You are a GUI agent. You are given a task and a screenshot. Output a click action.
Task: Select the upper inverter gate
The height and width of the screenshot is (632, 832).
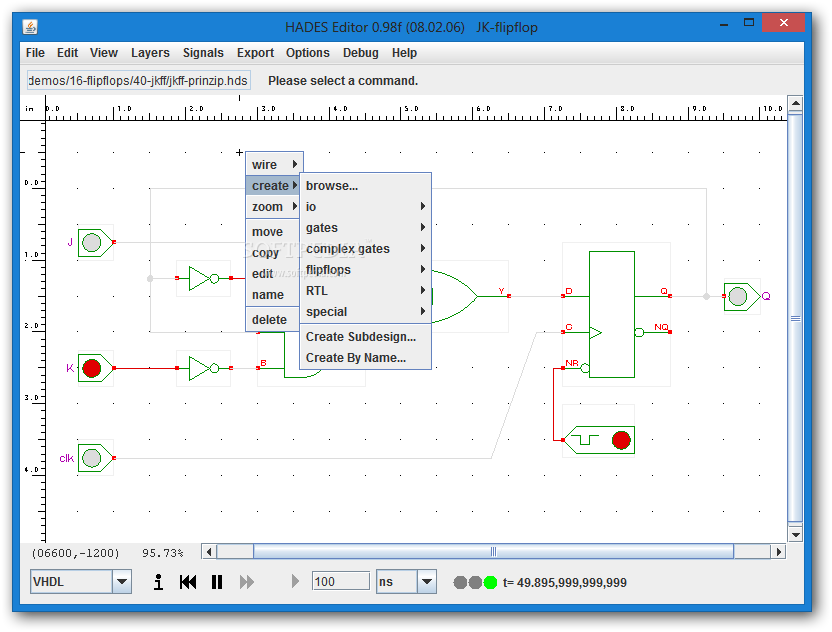click(204, 278)
